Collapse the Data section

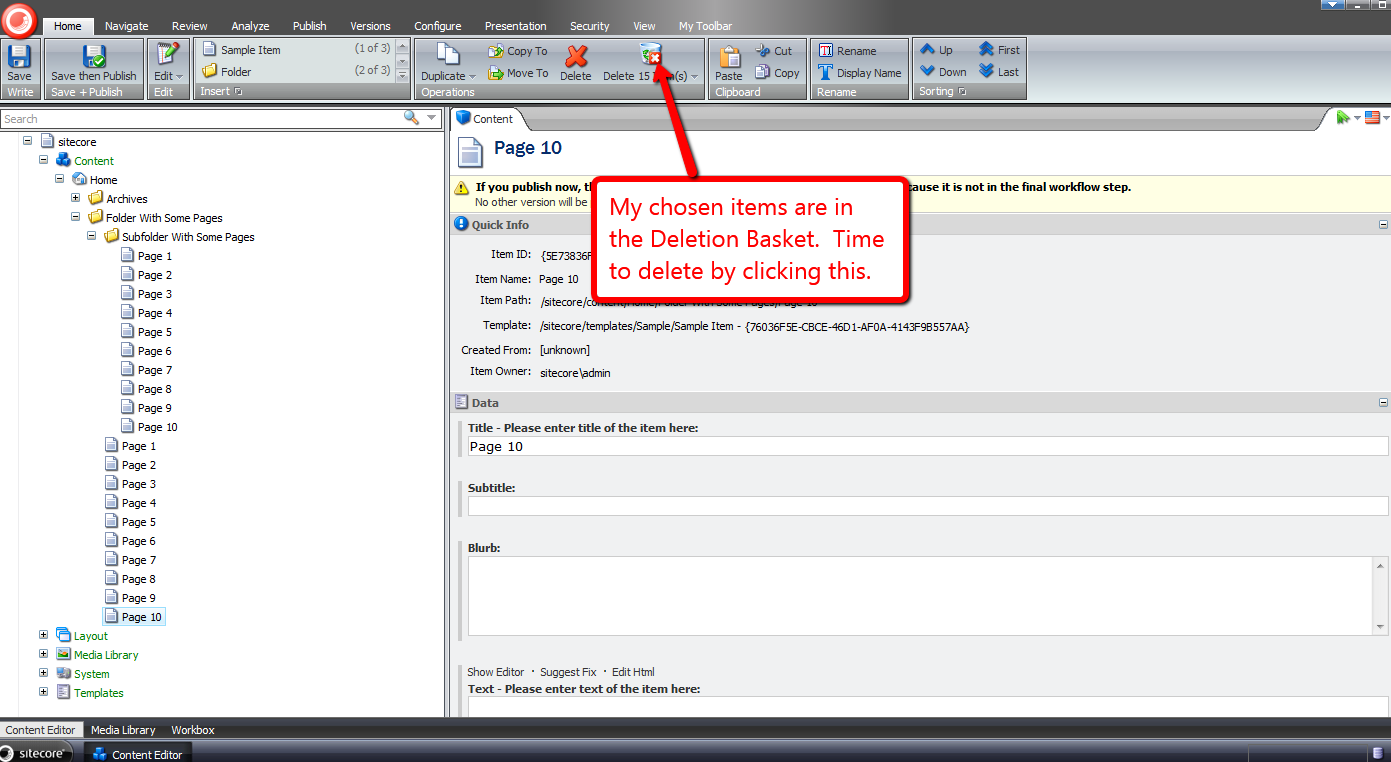tap(1383, 403)
